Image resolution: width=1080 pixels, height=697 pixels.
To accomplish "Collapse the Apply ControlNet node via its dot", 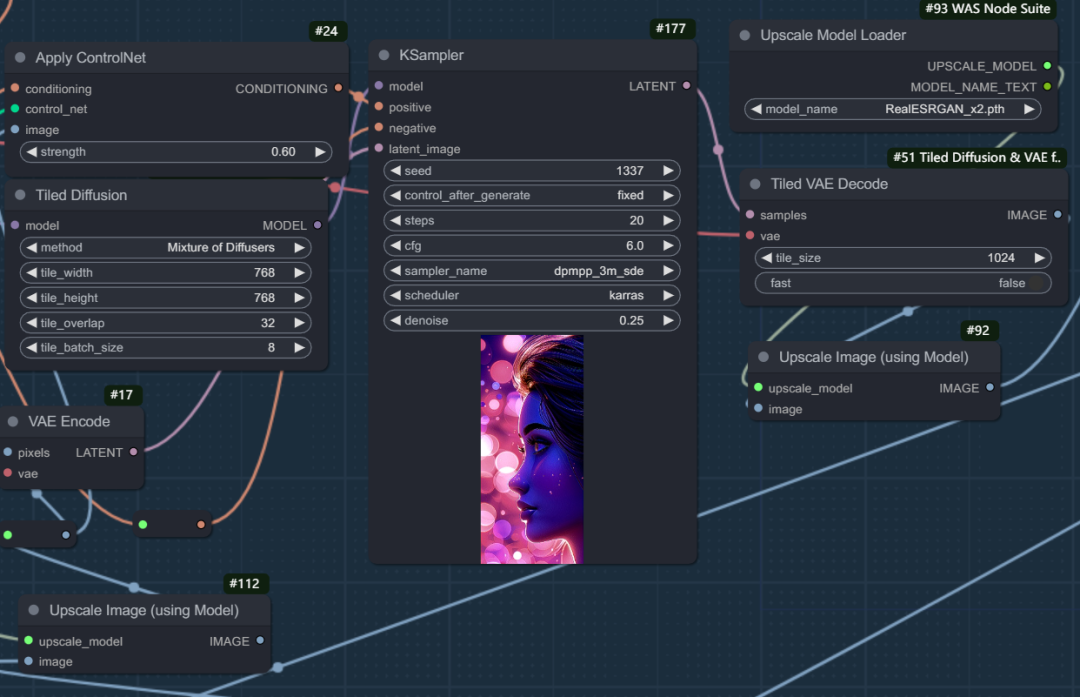I will (x=20, y=58).
